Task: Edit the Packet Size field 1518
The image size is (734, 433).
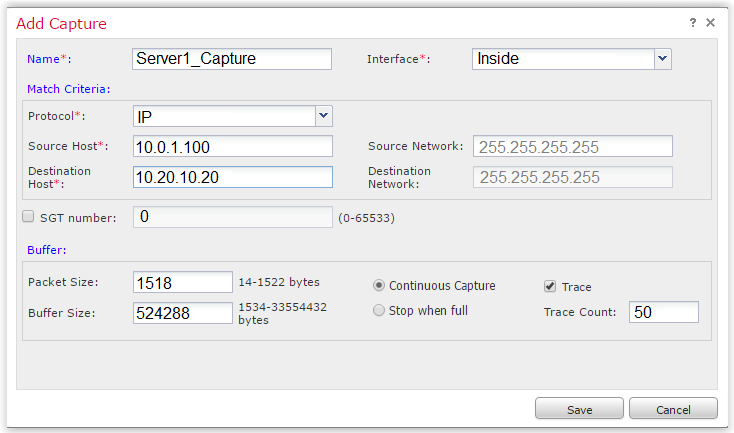Action: pos(183,282)
